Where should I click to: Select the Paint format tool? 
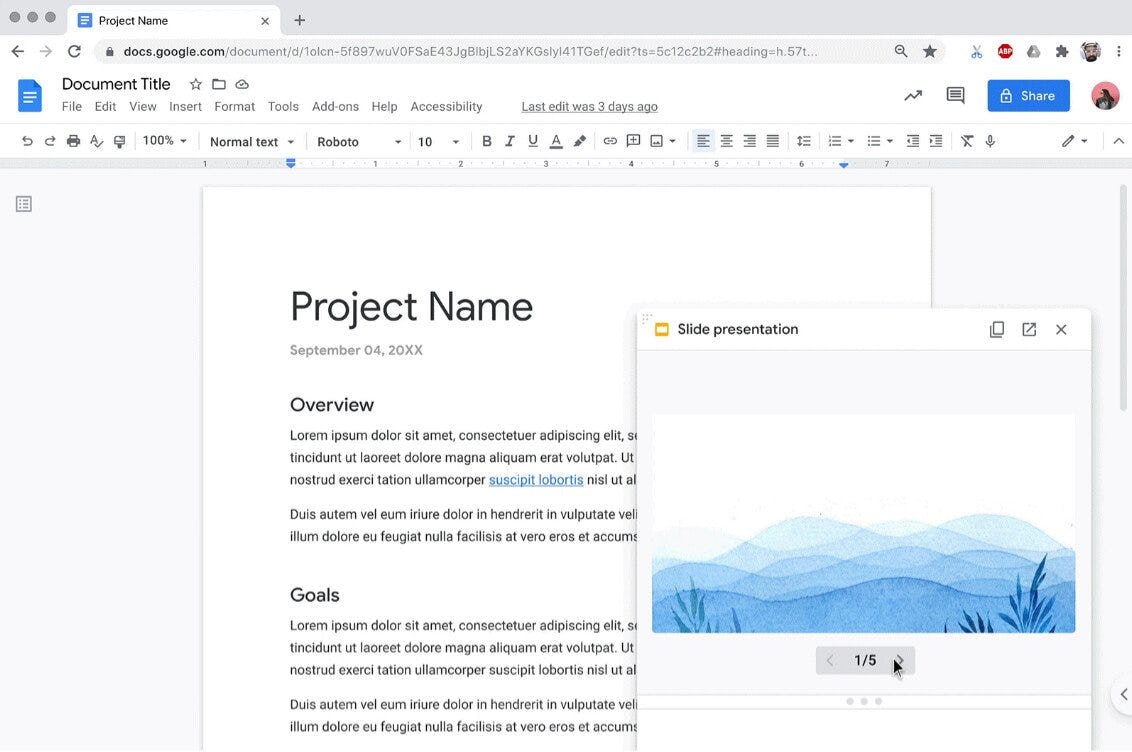(x=119, y=141)
